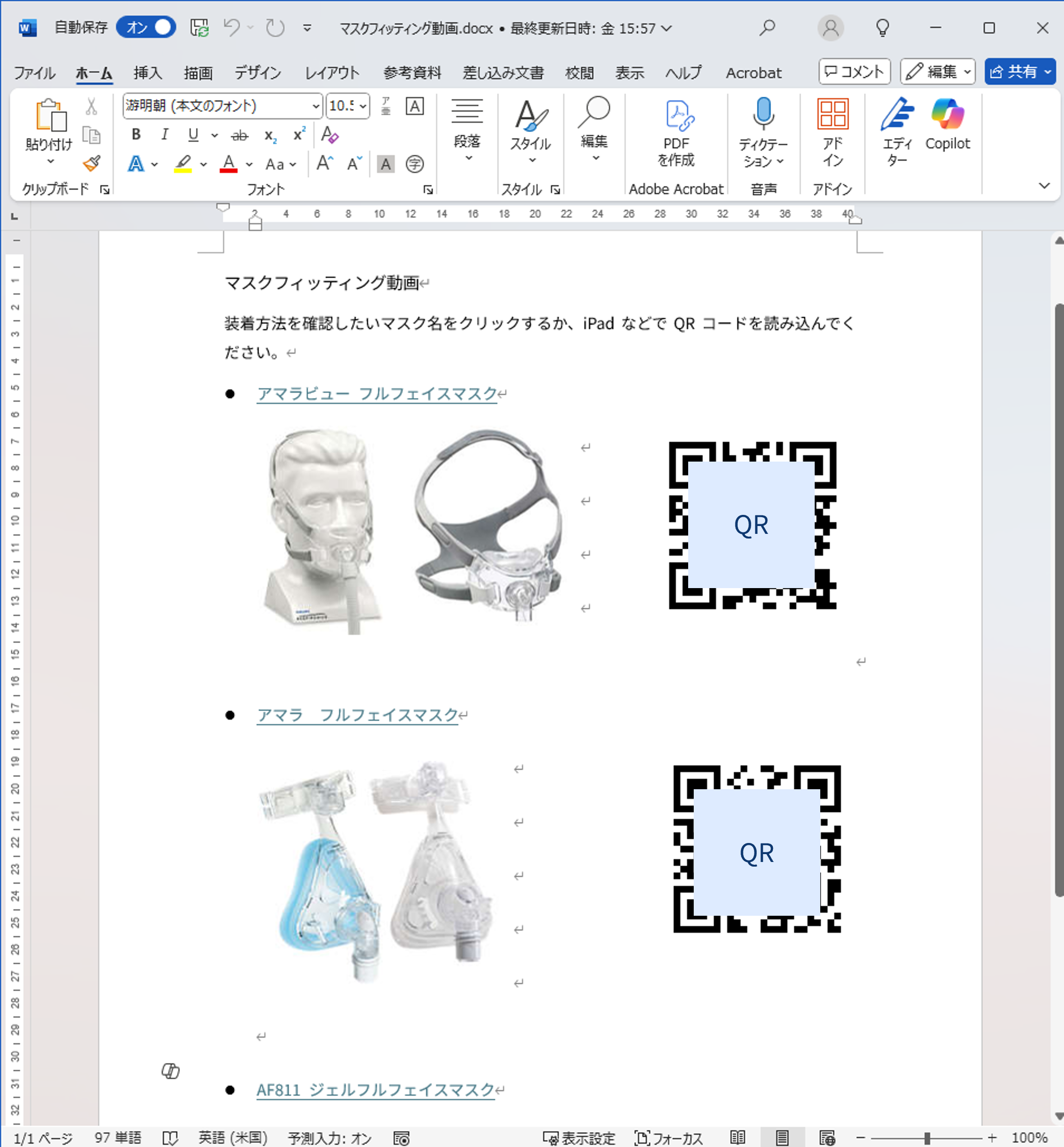Toggle Subscript formatting

pyautogui.click(x=271, y=135)
